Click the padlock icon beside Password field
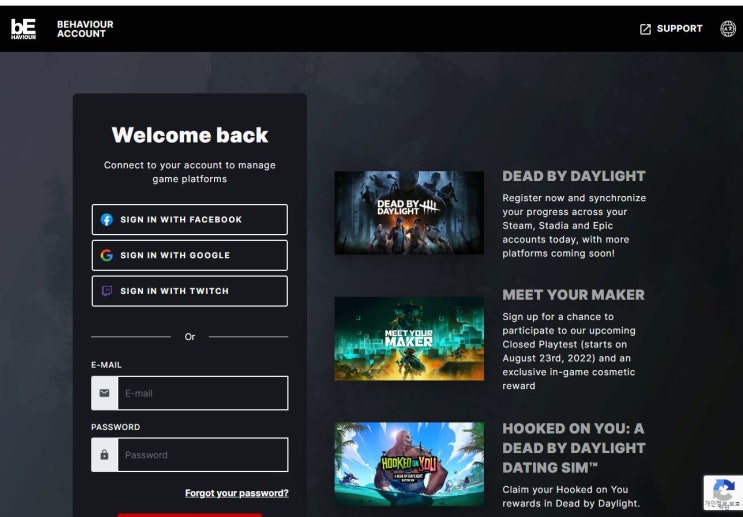The height and width of the screenshot is (517, 743). click(104, 455)
